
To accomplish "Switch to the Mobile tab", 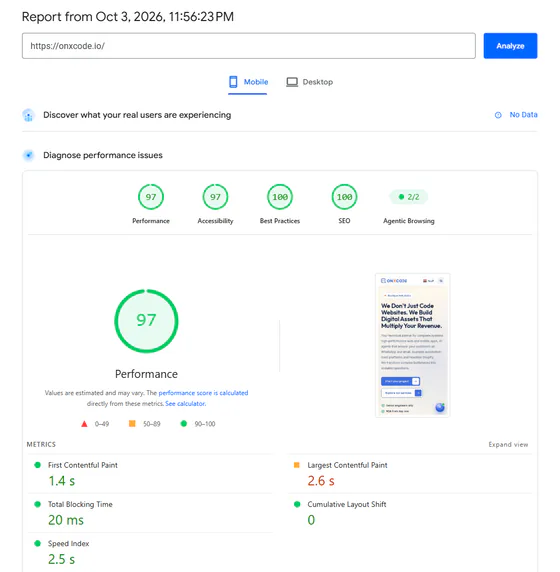I will point(248,82).
